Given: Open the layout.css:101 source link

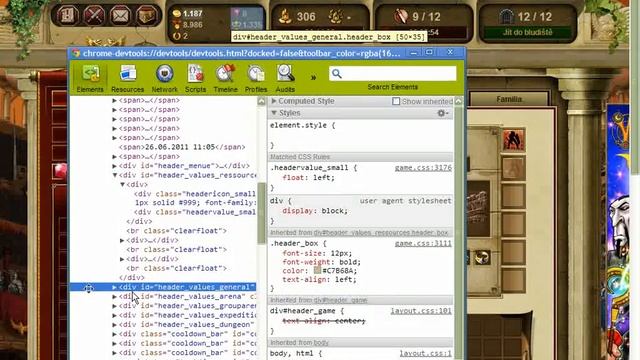Looking at the screenshot, I should point(421,311).
